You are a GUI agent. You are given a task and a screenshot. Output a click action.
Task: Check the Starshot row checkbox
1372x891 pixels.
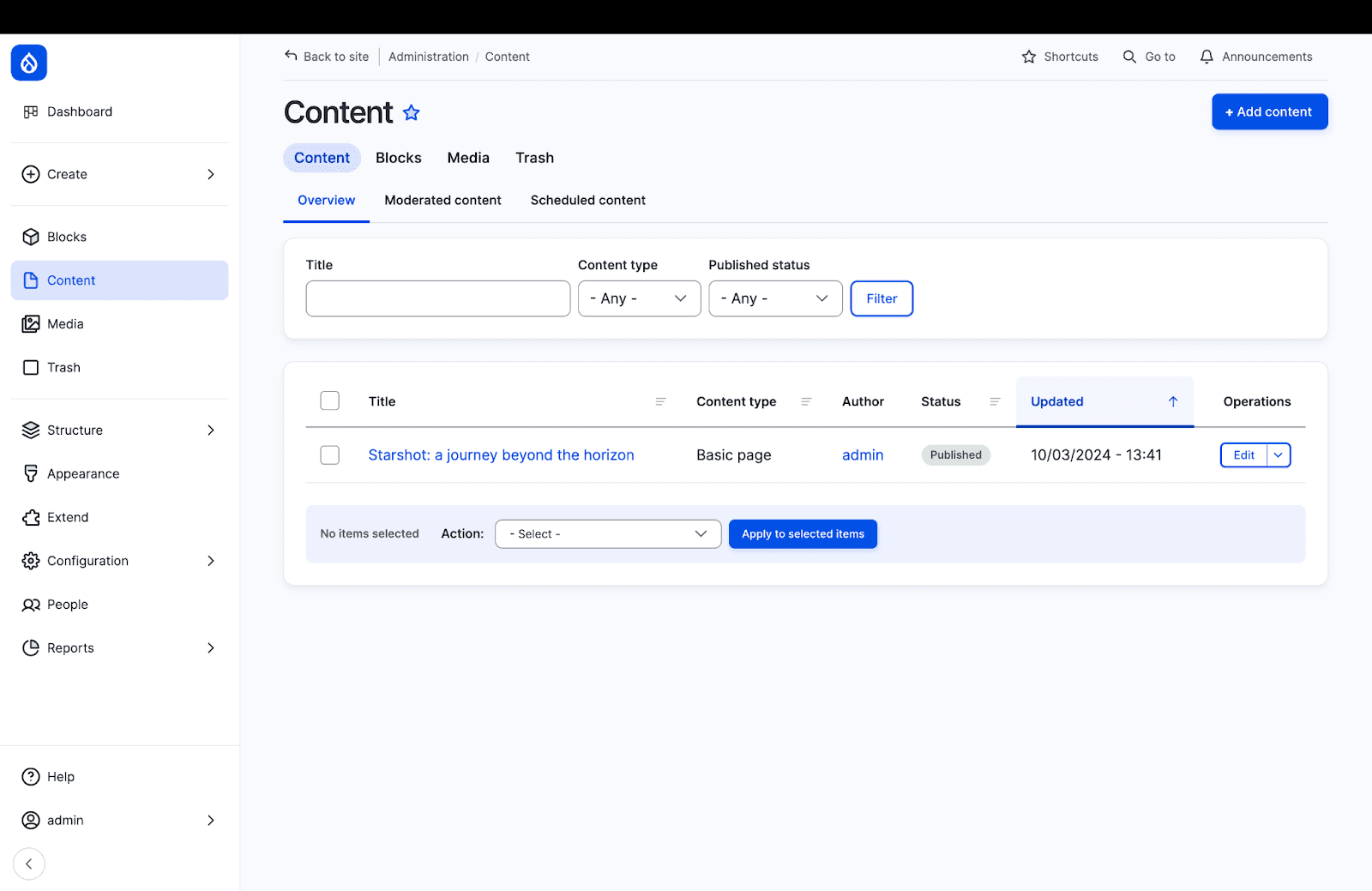click(x=330, y=455)
